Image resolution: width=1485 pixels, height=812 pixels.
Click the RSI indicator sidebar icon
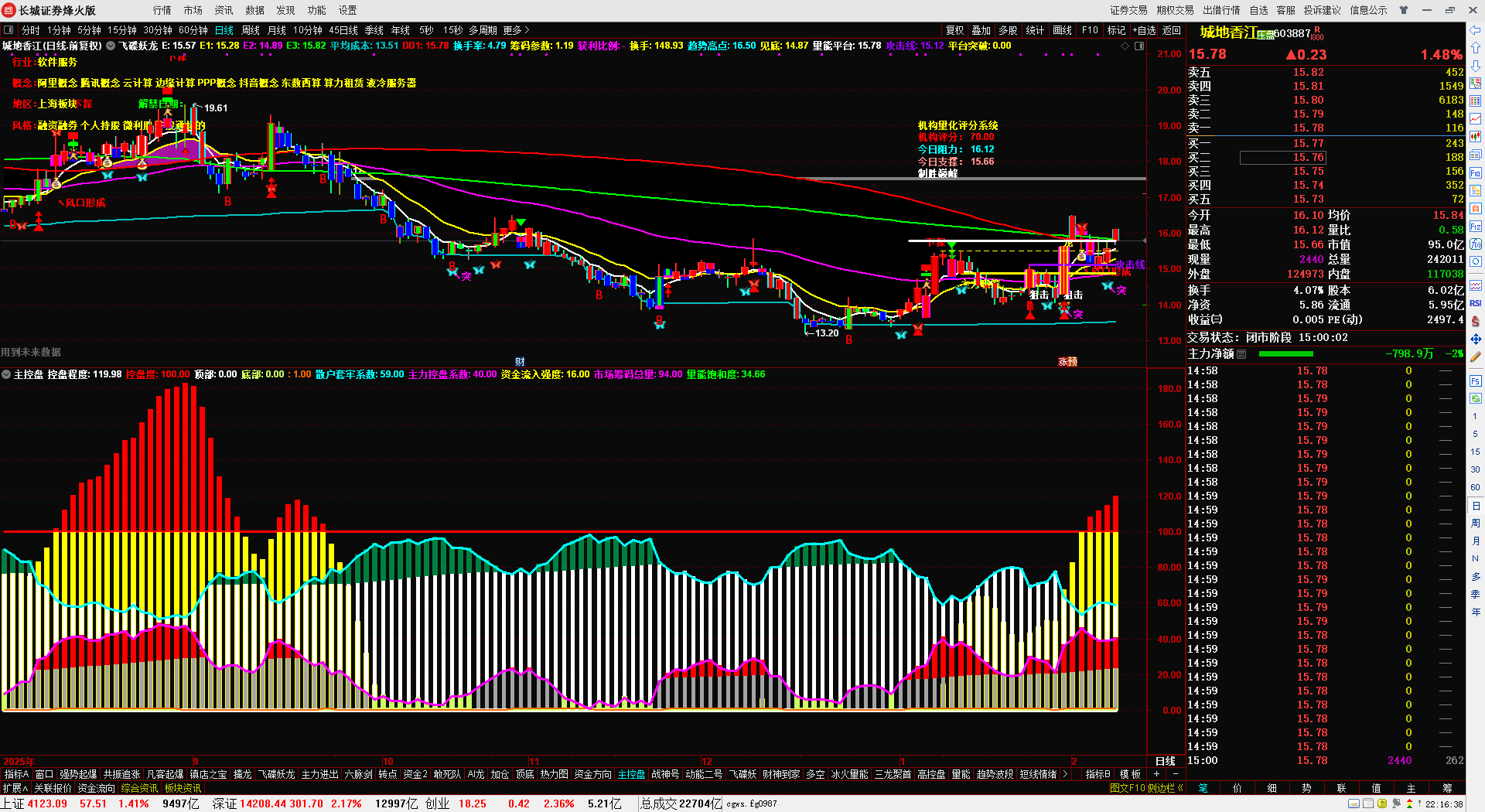click(1476, 303)
